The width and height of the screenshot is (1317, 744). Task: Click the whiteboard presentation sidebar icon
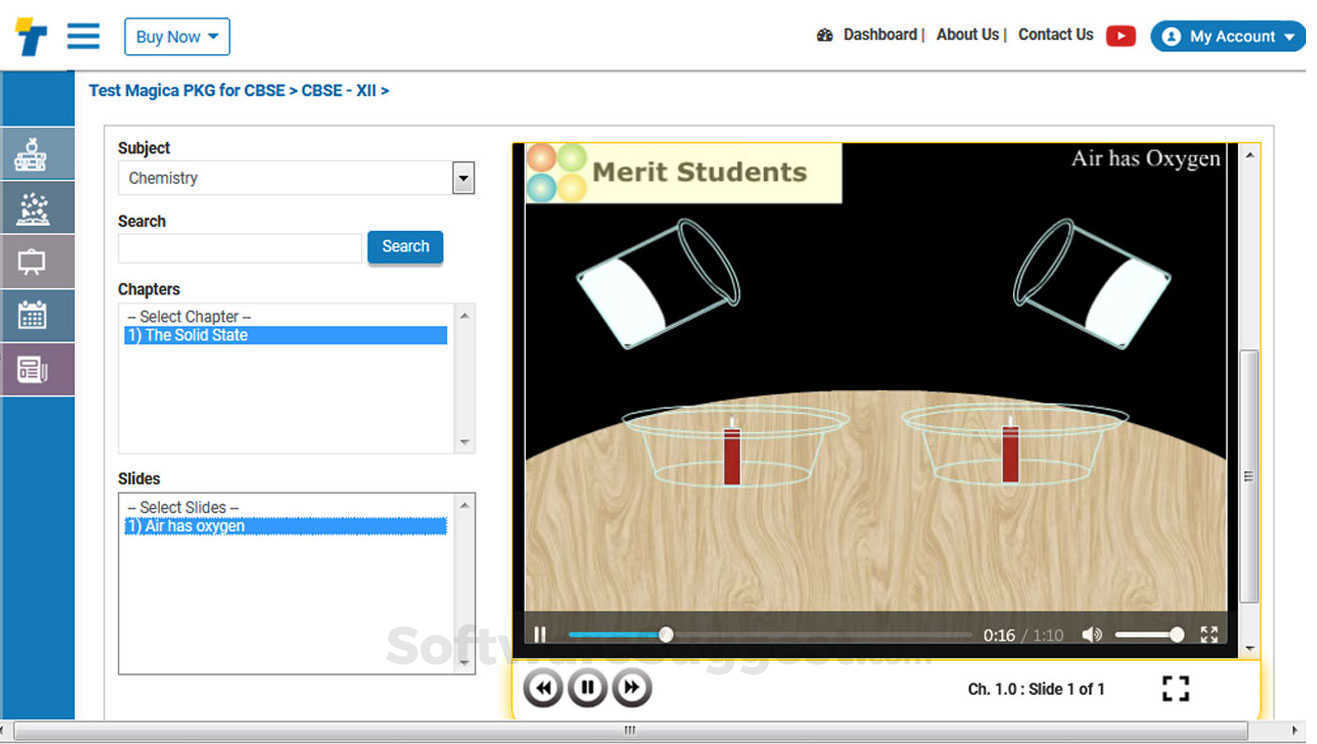point(36,261)
